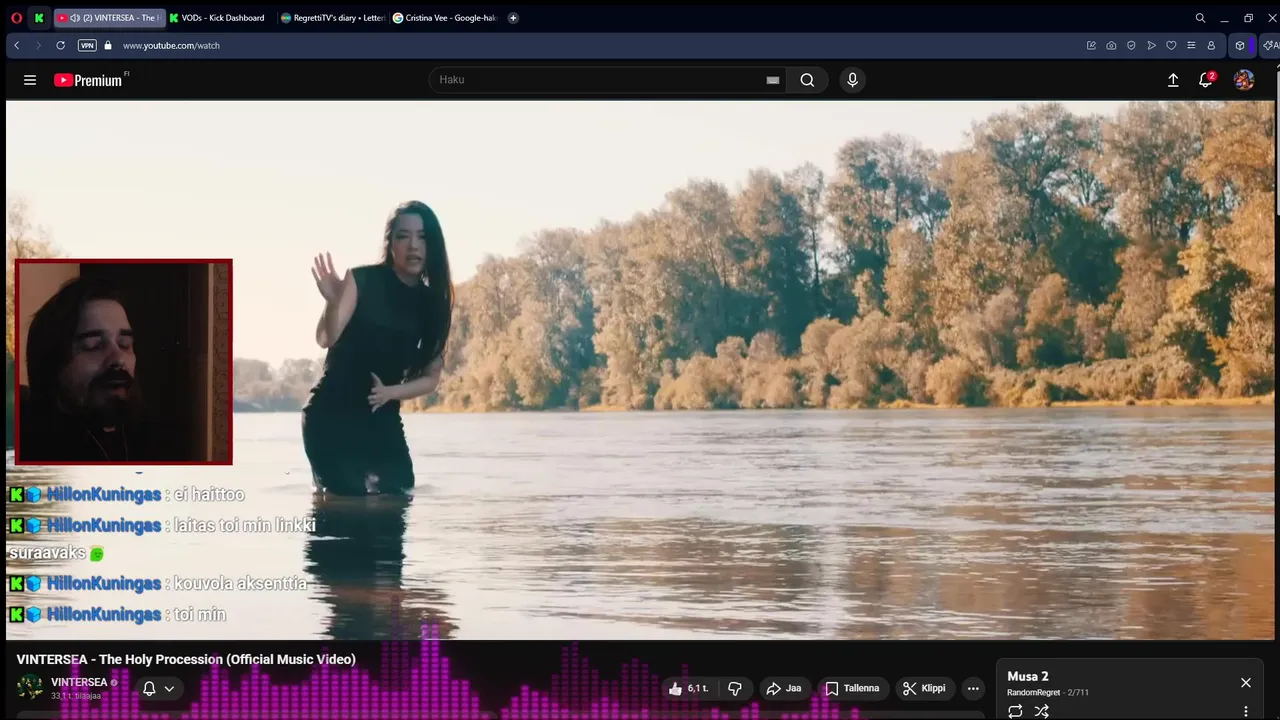Toggle playlist shuffle button
This screenshot has height=720, width=1280.
(1041, 711)
